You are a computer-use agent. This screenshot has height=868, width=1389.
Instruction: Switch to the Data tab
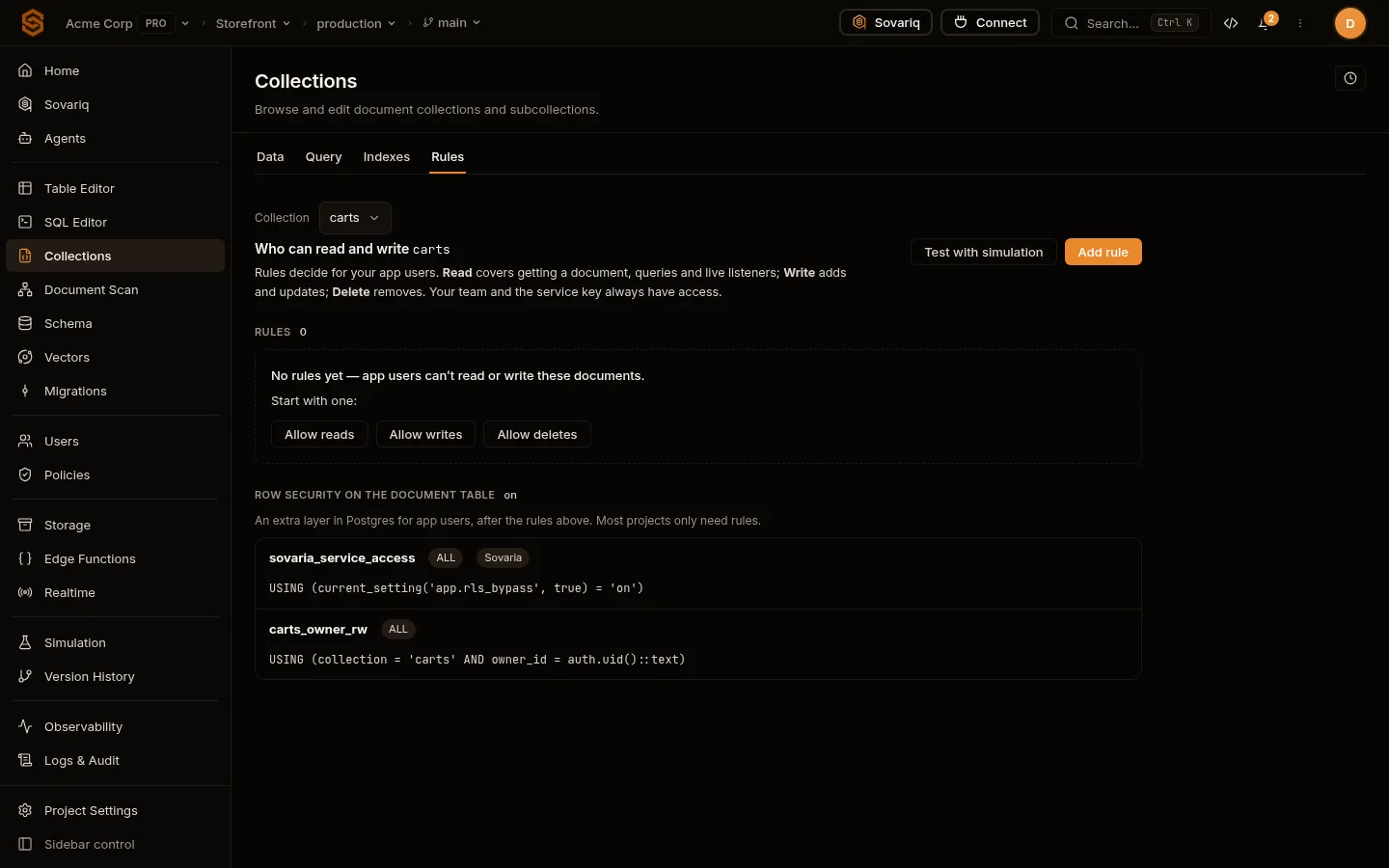270,156
